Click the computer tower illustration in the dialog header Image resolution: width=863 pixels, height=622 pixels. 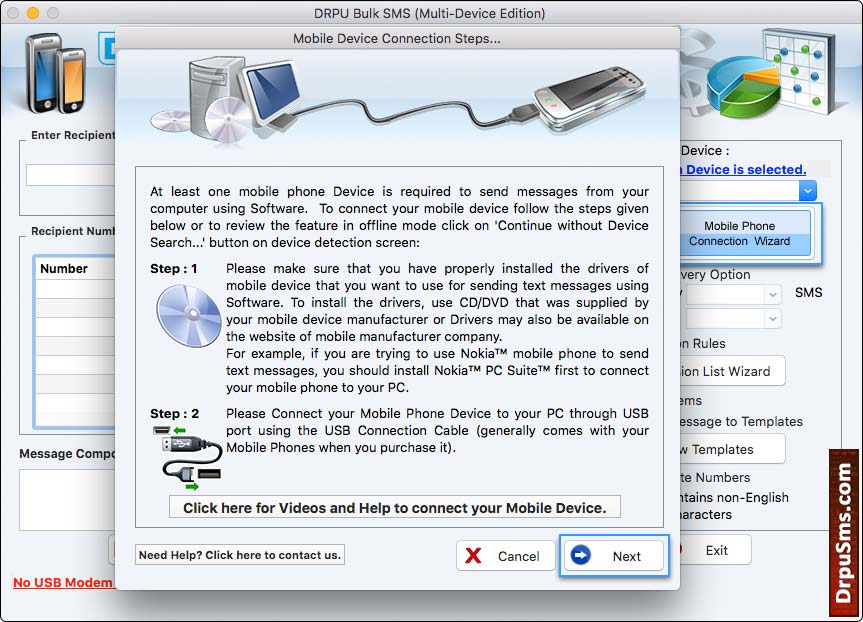215,99
